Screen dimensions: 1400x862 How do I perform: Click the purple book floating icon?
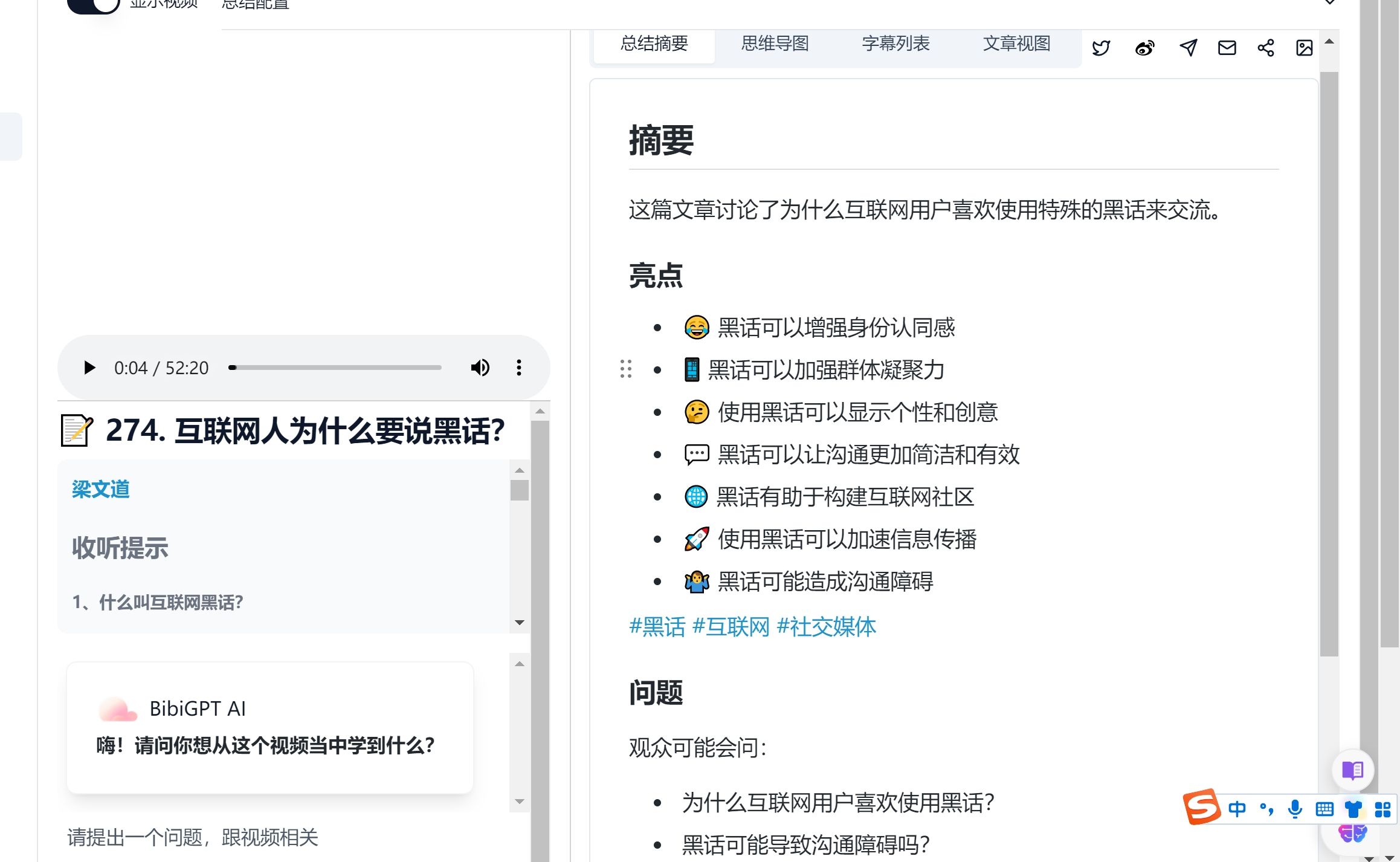[1352, 770]
